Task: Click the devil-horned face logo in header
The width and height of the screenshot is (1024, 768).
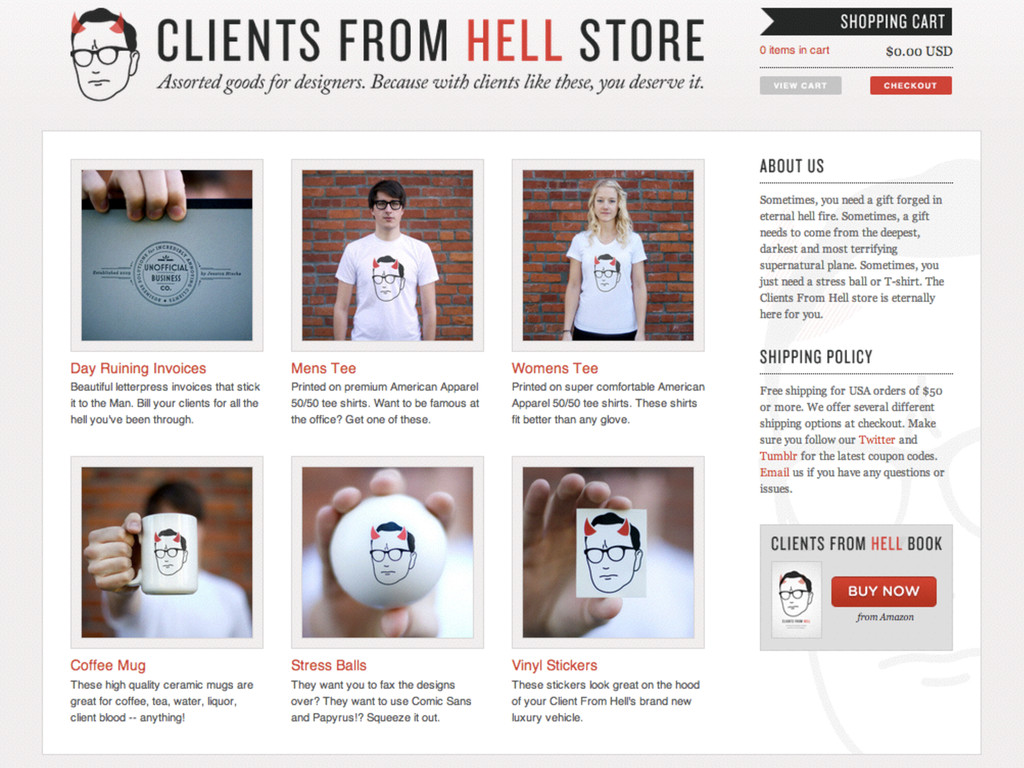Action: click(x=104, y=55)
